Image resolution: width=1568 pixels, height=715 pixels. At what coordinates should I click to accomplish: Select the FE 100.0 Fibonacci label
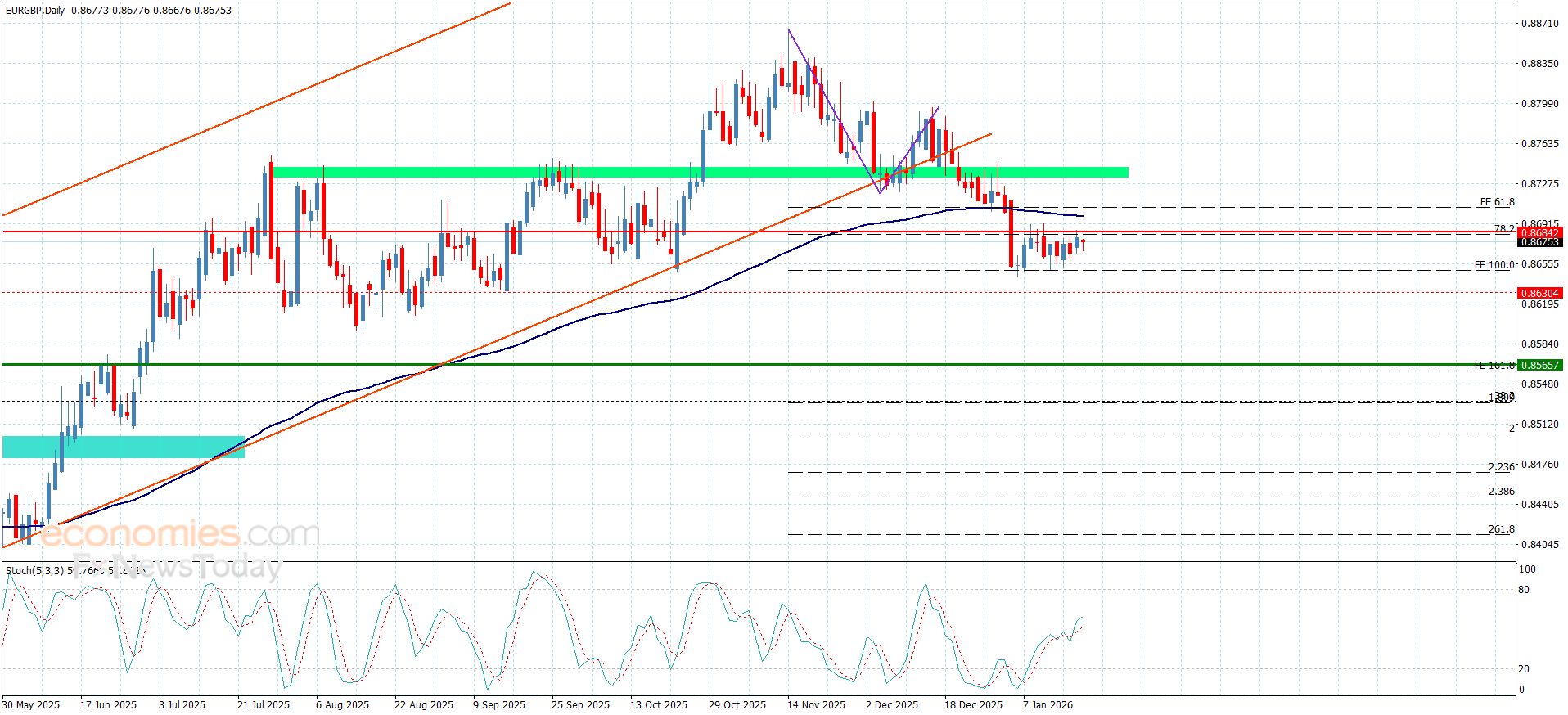(x=1494, y=265)
